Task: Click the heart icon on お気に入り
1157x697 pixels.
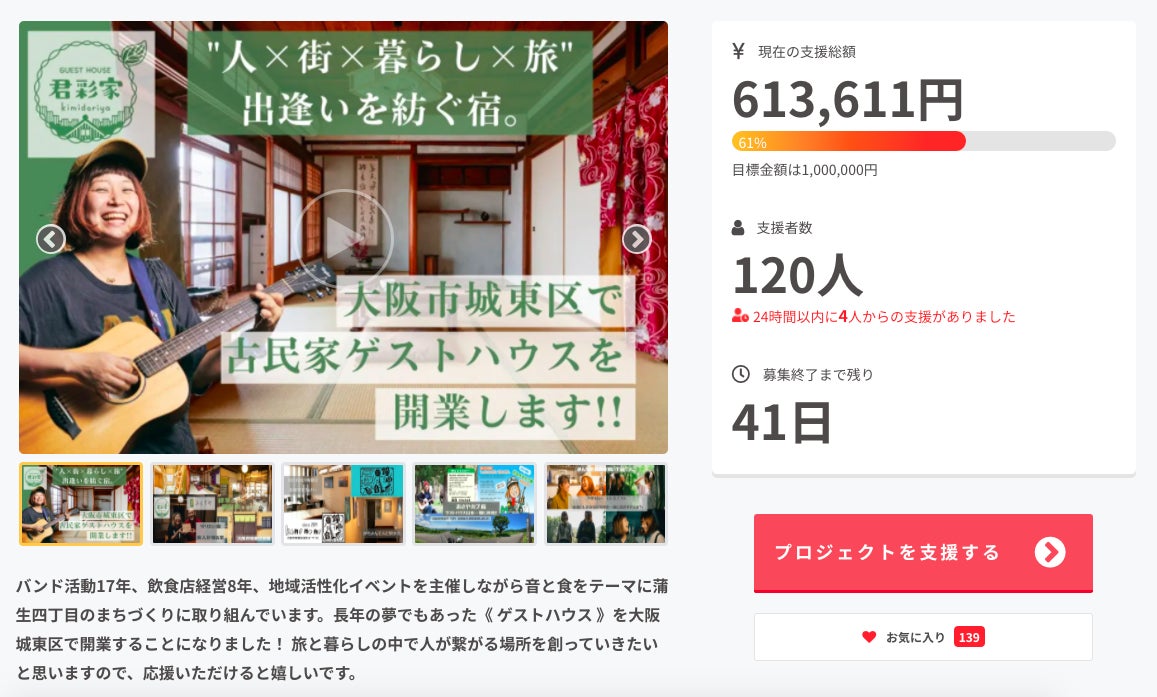Action: [x=869, y=637]
